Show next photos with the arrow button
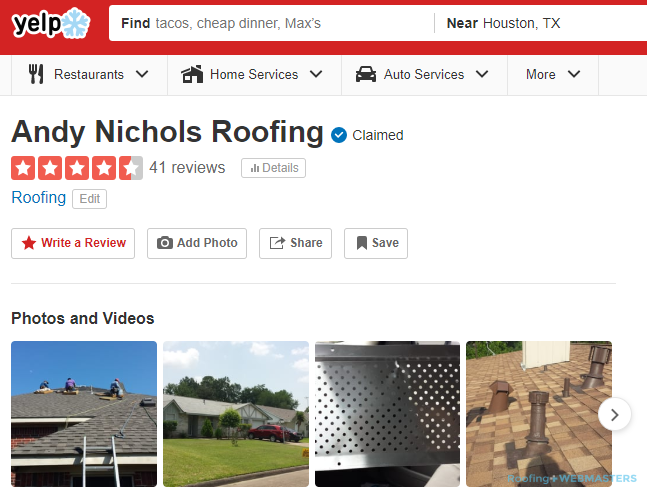The width and height of the screenshot is (647, 494). (x=614, y=414)
